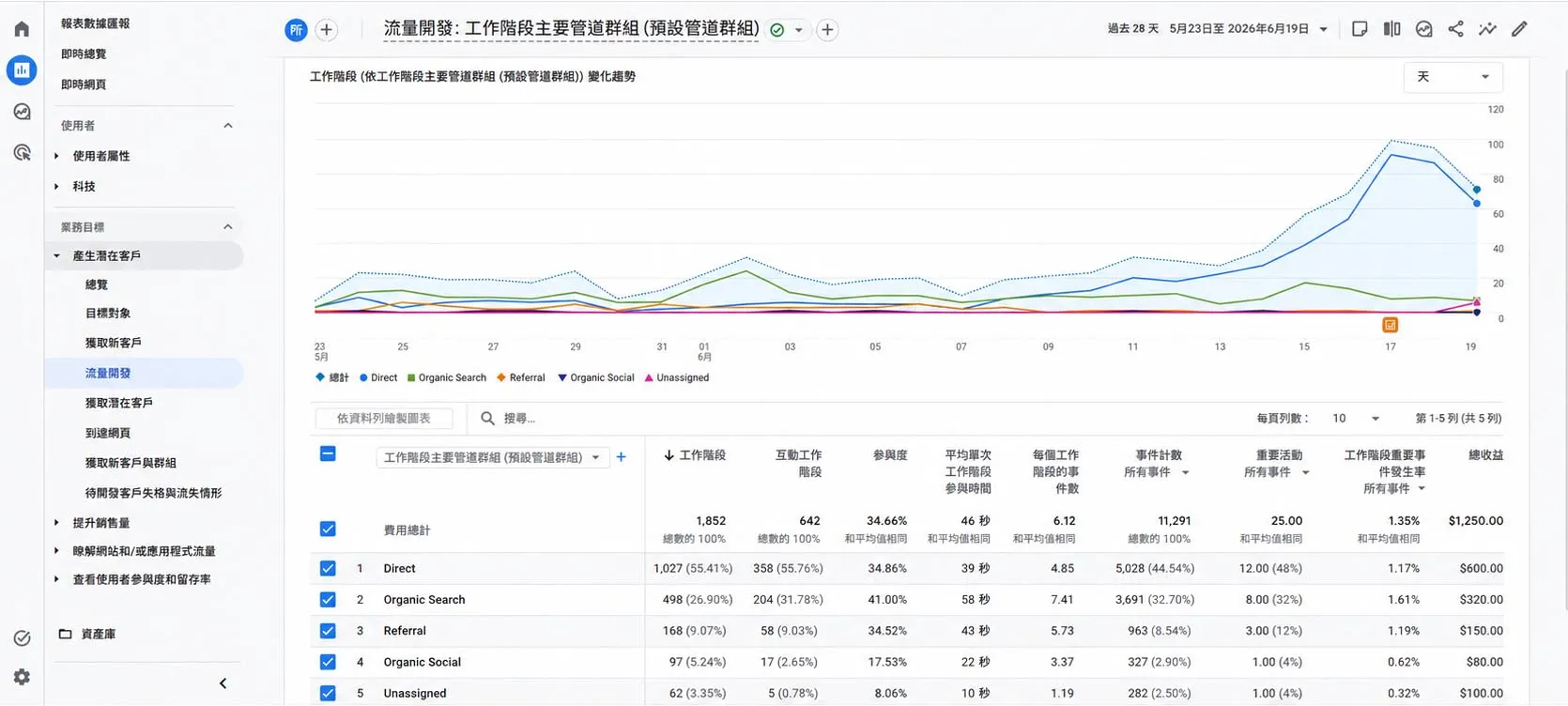
Task: Open the rows per page dropdown
Action: click(1356, 419)
